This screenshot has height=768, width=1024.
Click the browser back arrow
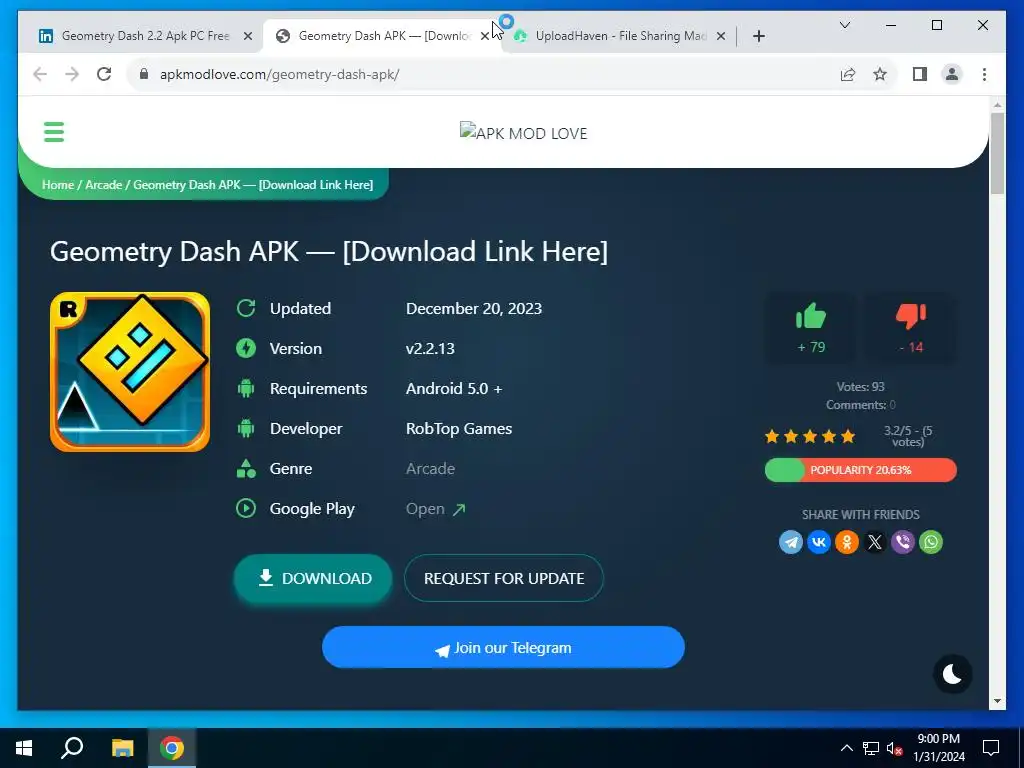40,74
